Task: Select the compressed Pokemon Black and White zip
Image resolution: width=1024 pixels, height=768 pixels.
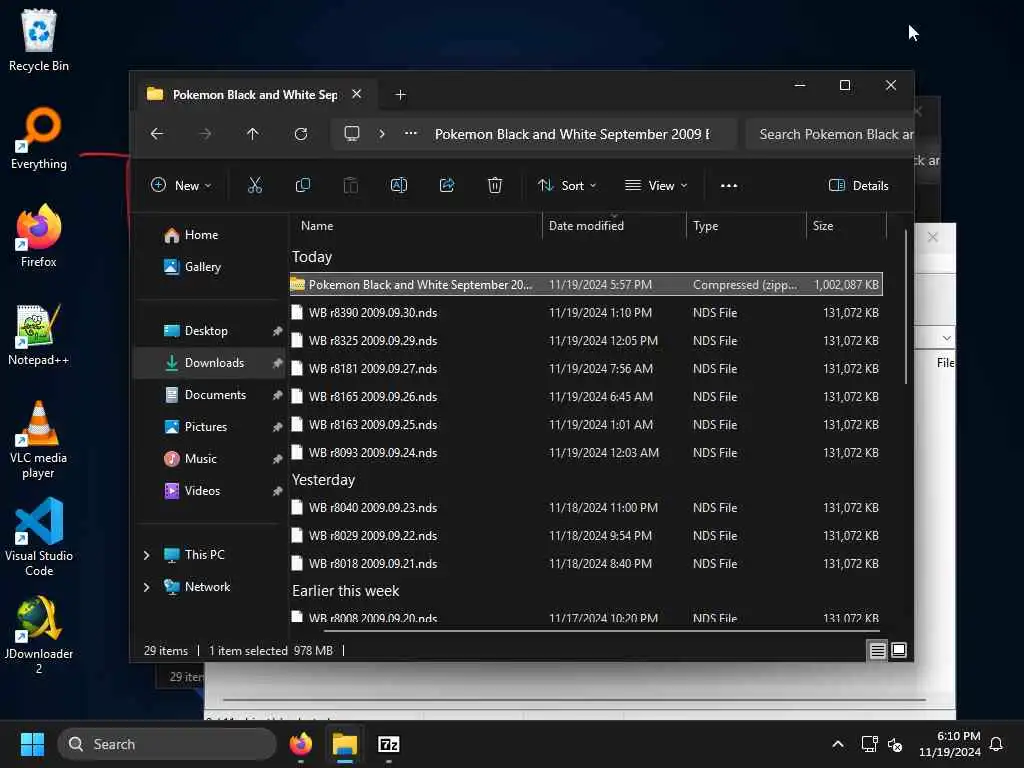Action: pyautogui.click(x=586, y=285)
